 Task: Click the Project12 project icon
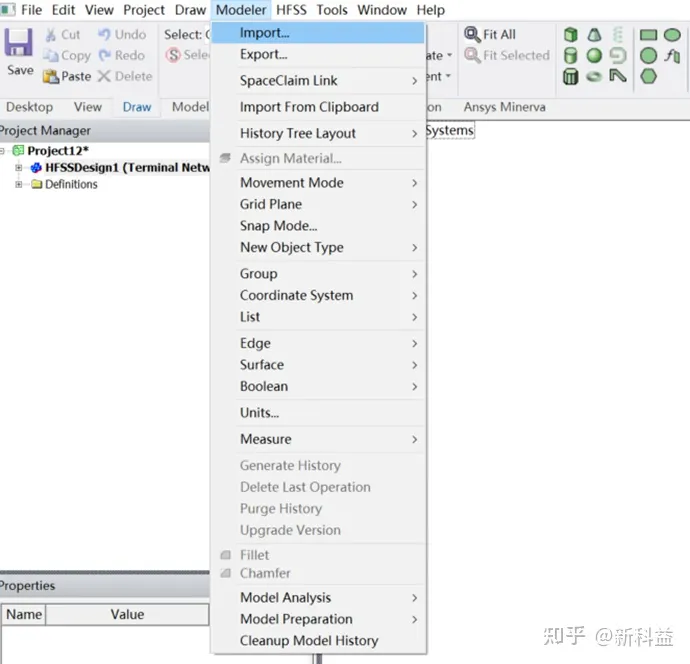18,150
